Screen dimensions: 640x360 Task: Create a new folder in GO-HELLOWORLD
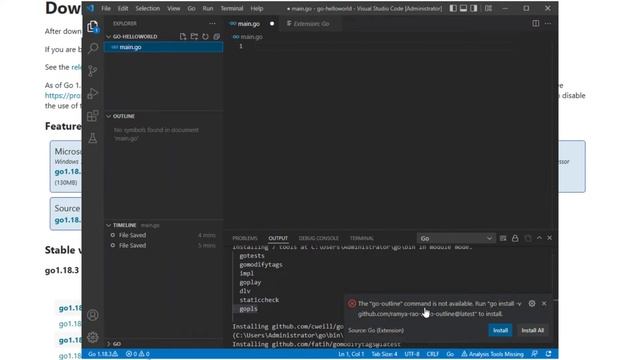pos(194,36)
